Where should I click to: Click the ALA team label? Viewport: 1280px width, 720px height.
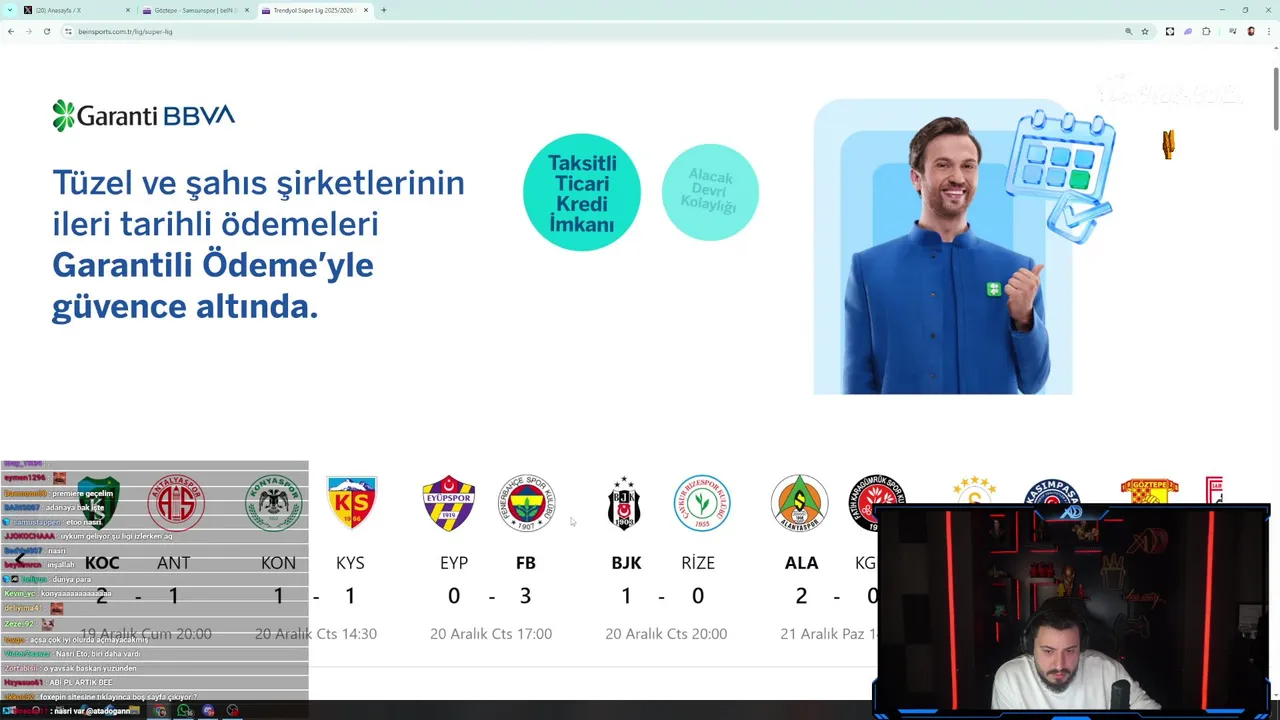pyautogui.click(x=801, y=563)
